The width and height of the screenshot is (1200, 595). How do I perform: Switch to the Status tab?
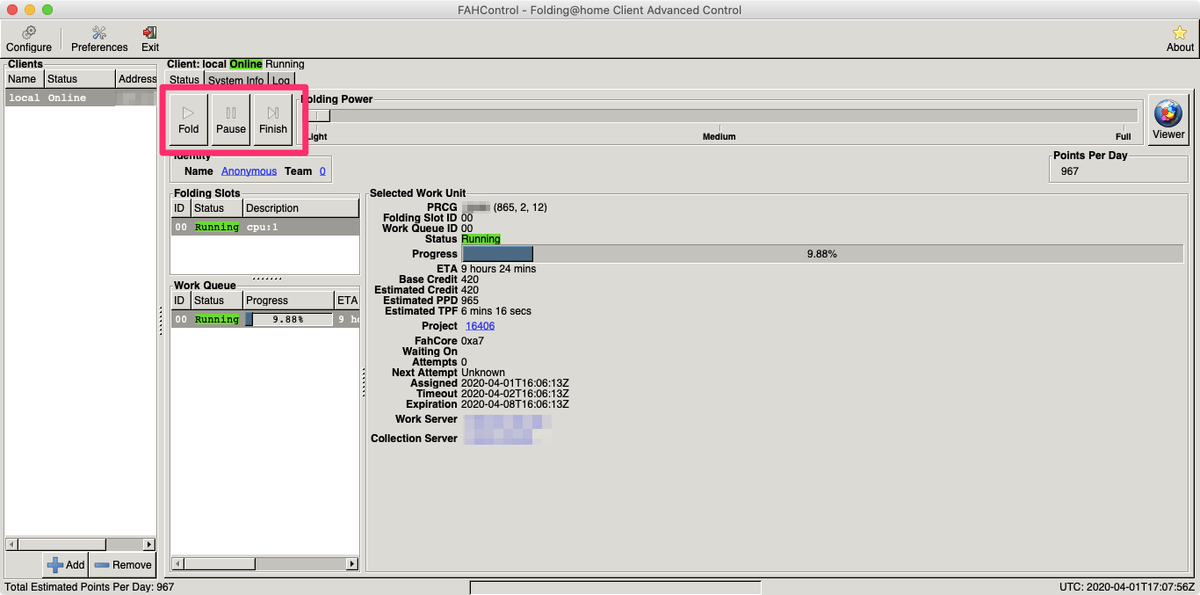click(184, 80)
